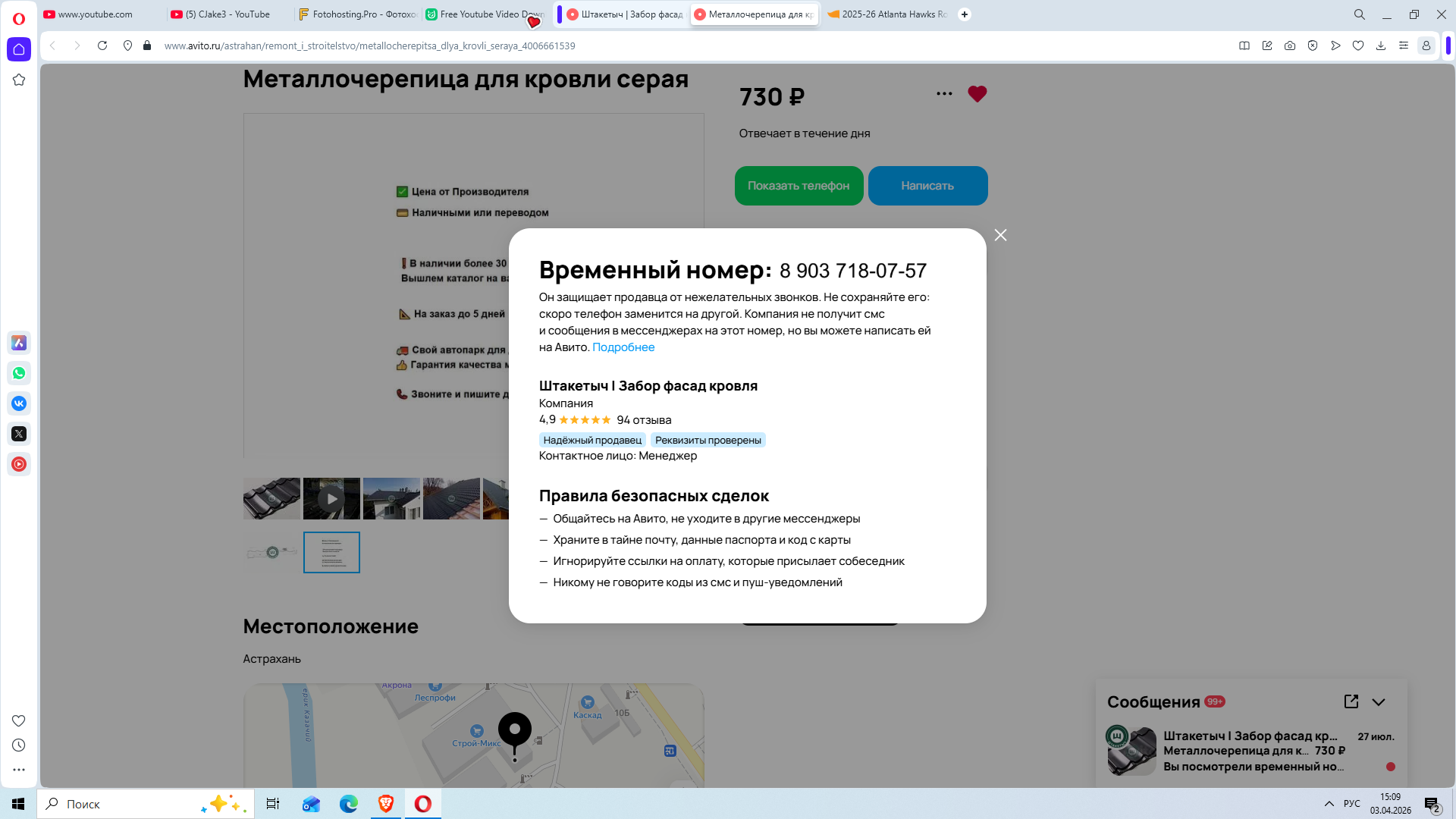The width and height of the screenshot is (1456, 819).
Task: Take snapshot with camera toolbar icon
Action: pyautogui.click(x=1290, y=45)
